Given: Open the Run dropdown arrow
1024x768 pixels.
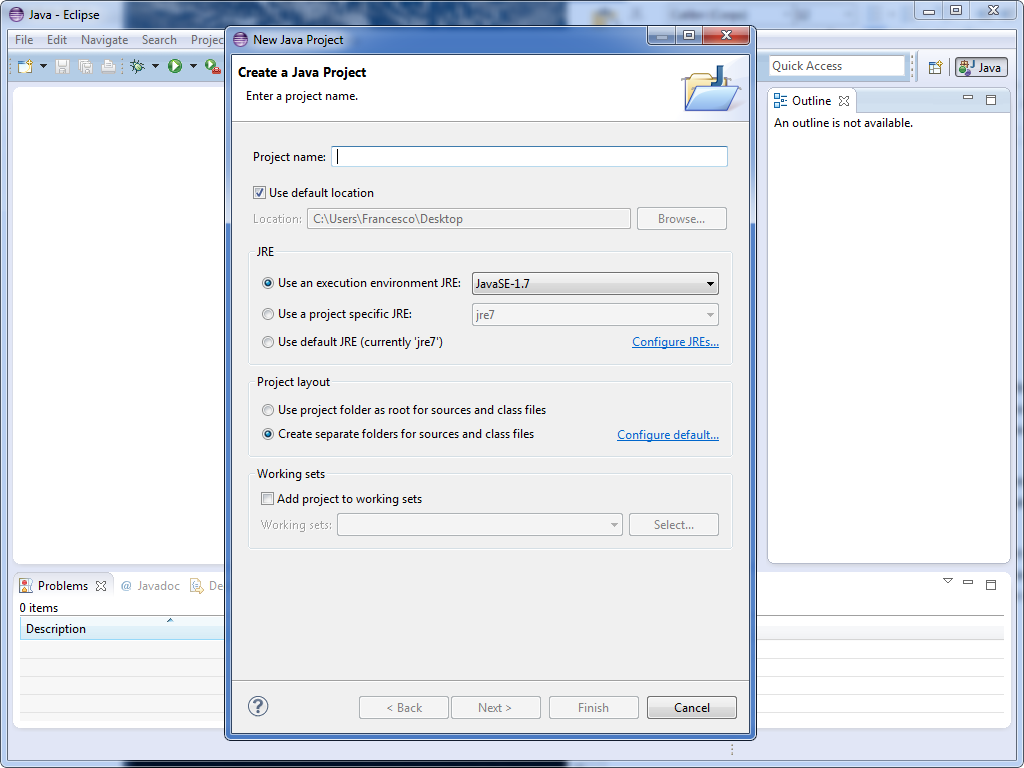Looking at the screenshot, I should (x=193, y=66).
